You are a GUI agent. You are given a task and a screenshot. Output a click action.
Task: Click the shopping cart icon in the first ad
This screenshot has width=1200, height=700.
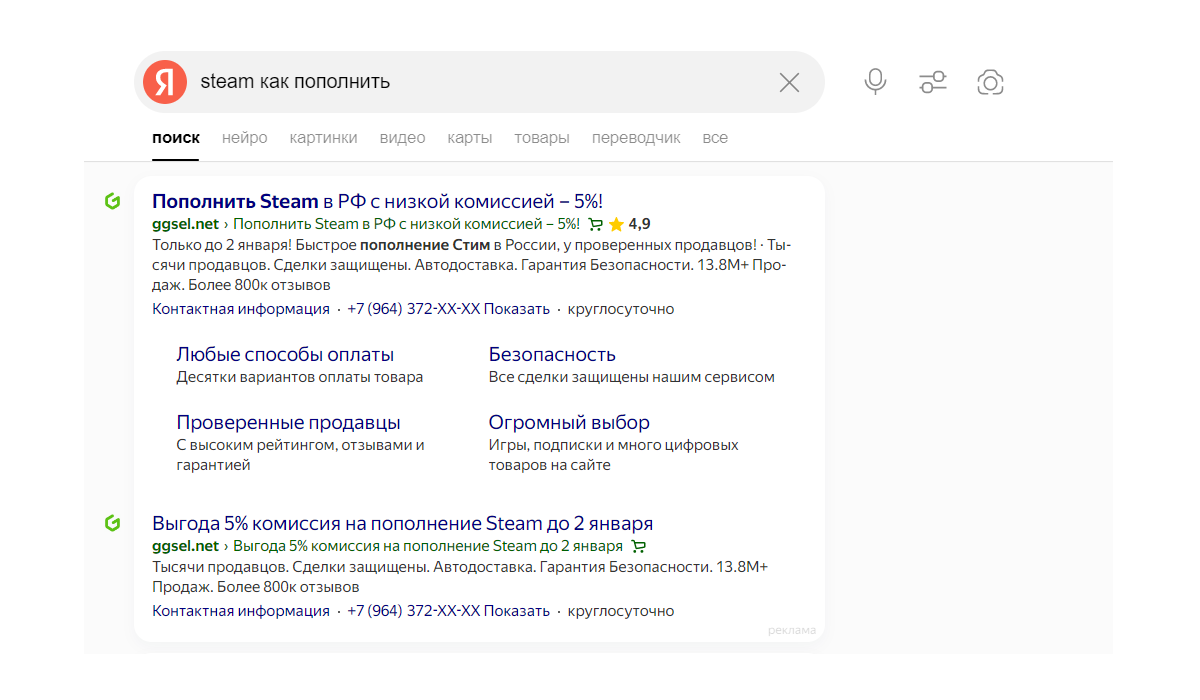pos(595,225)
